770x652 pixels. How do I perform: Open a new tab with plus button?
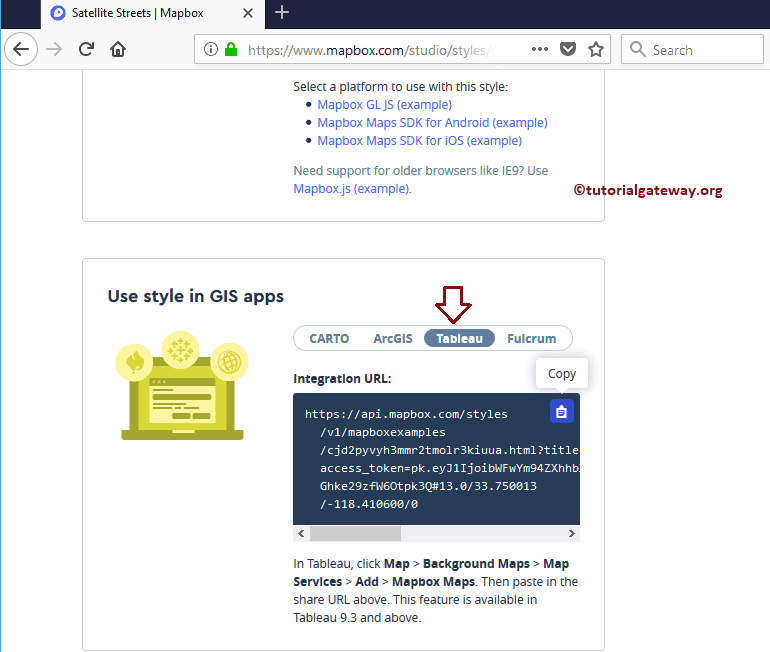coord(282,12)
